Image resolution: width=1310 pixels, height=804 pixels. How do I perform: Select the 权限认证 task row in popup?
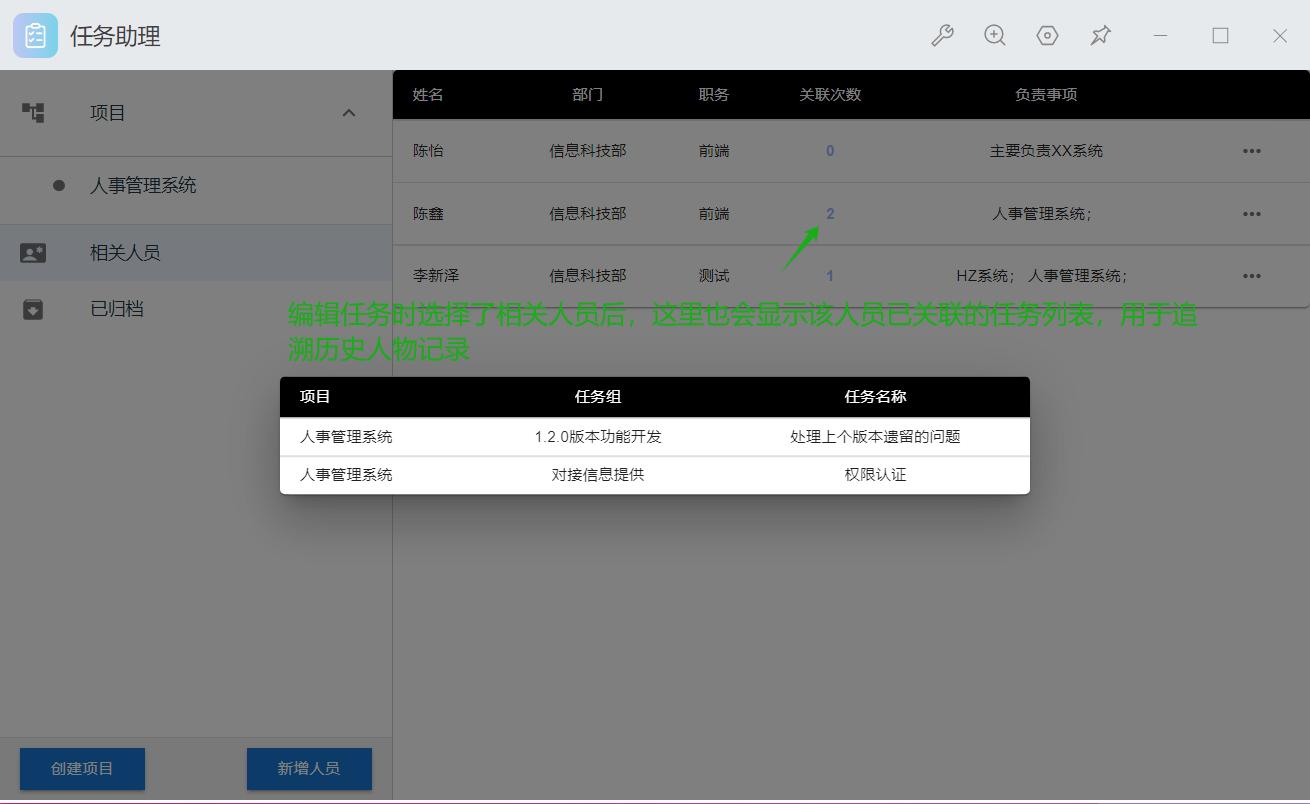point(655,475)
